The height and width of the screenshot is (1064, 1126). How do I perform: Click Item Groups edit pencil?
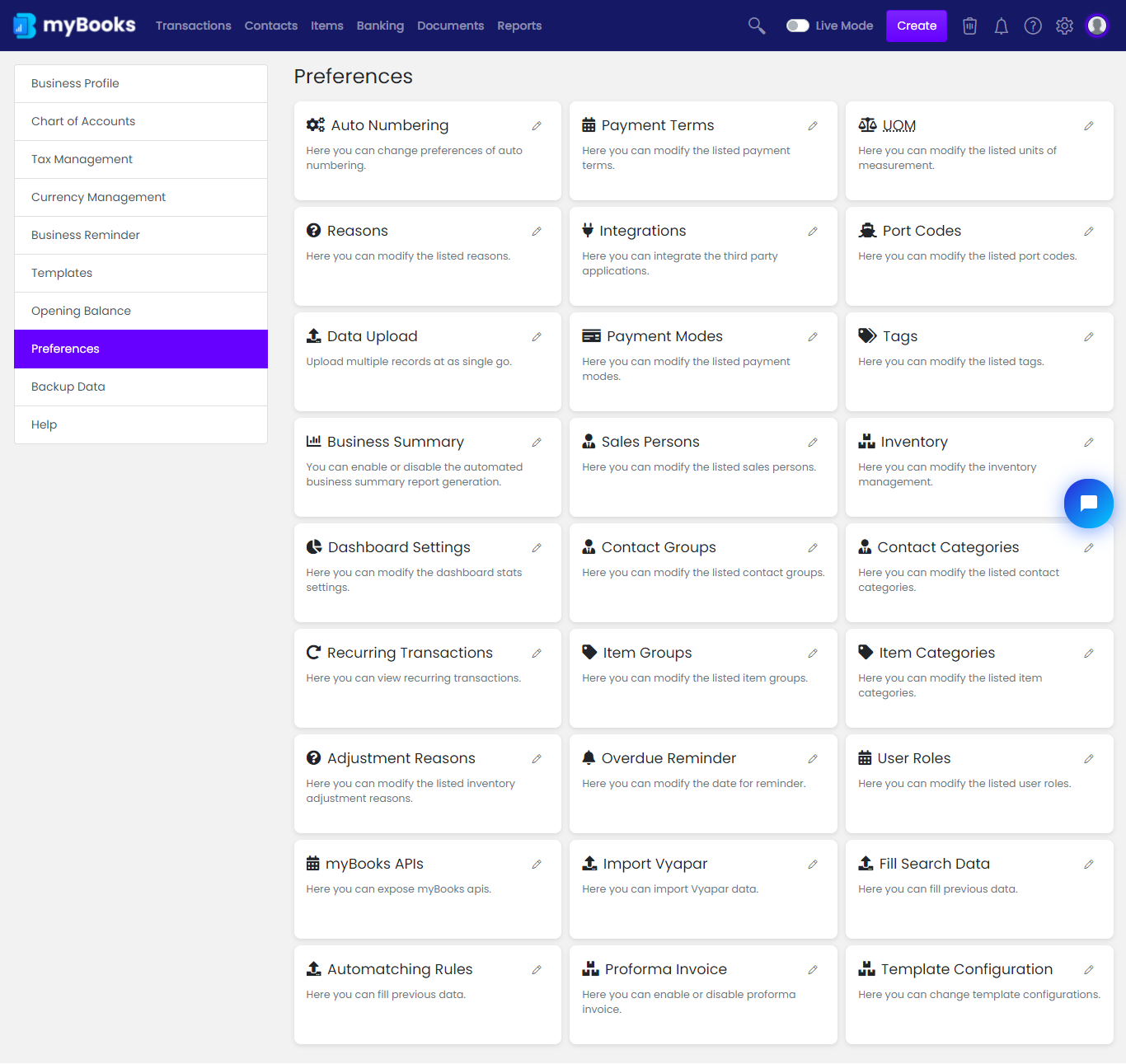click(813, 654)
